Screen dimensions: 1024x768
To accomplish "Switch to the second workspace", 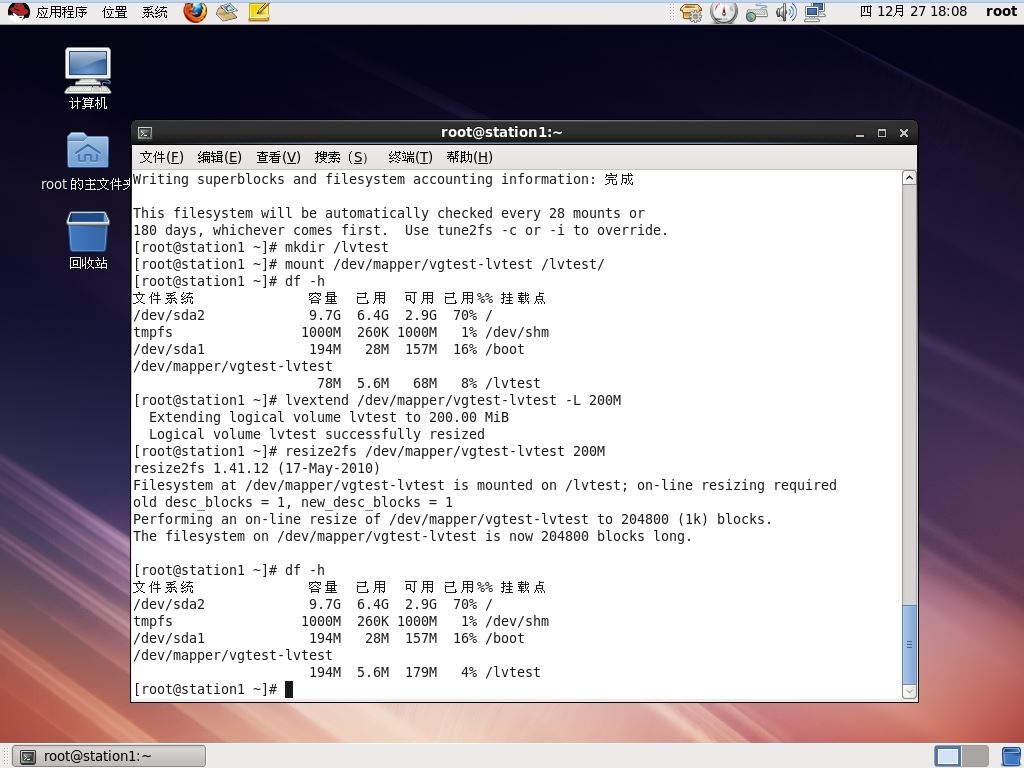I will [975, 756].
